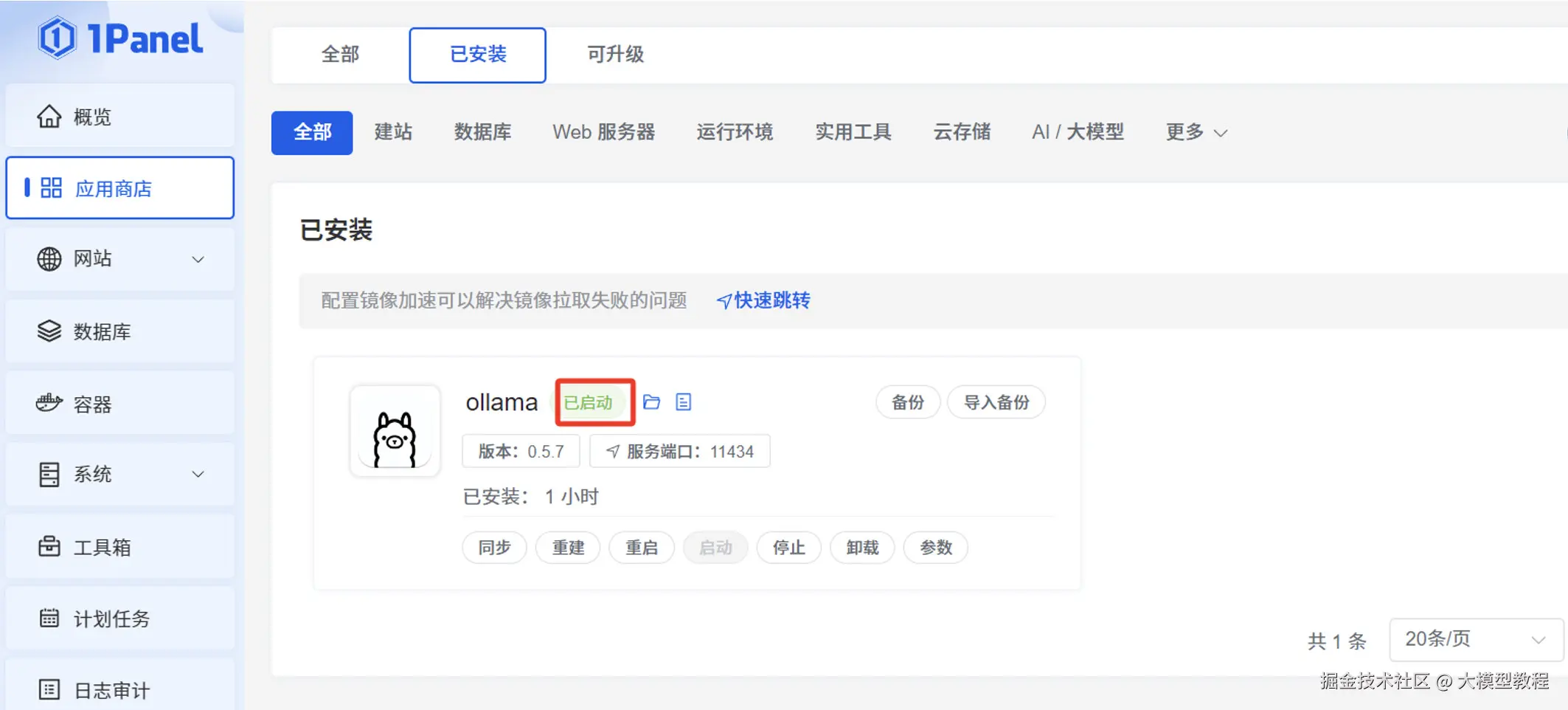Click the Docker whale icon beside 容器
This screenshot has height=710, width=1568.
[49, 403]
